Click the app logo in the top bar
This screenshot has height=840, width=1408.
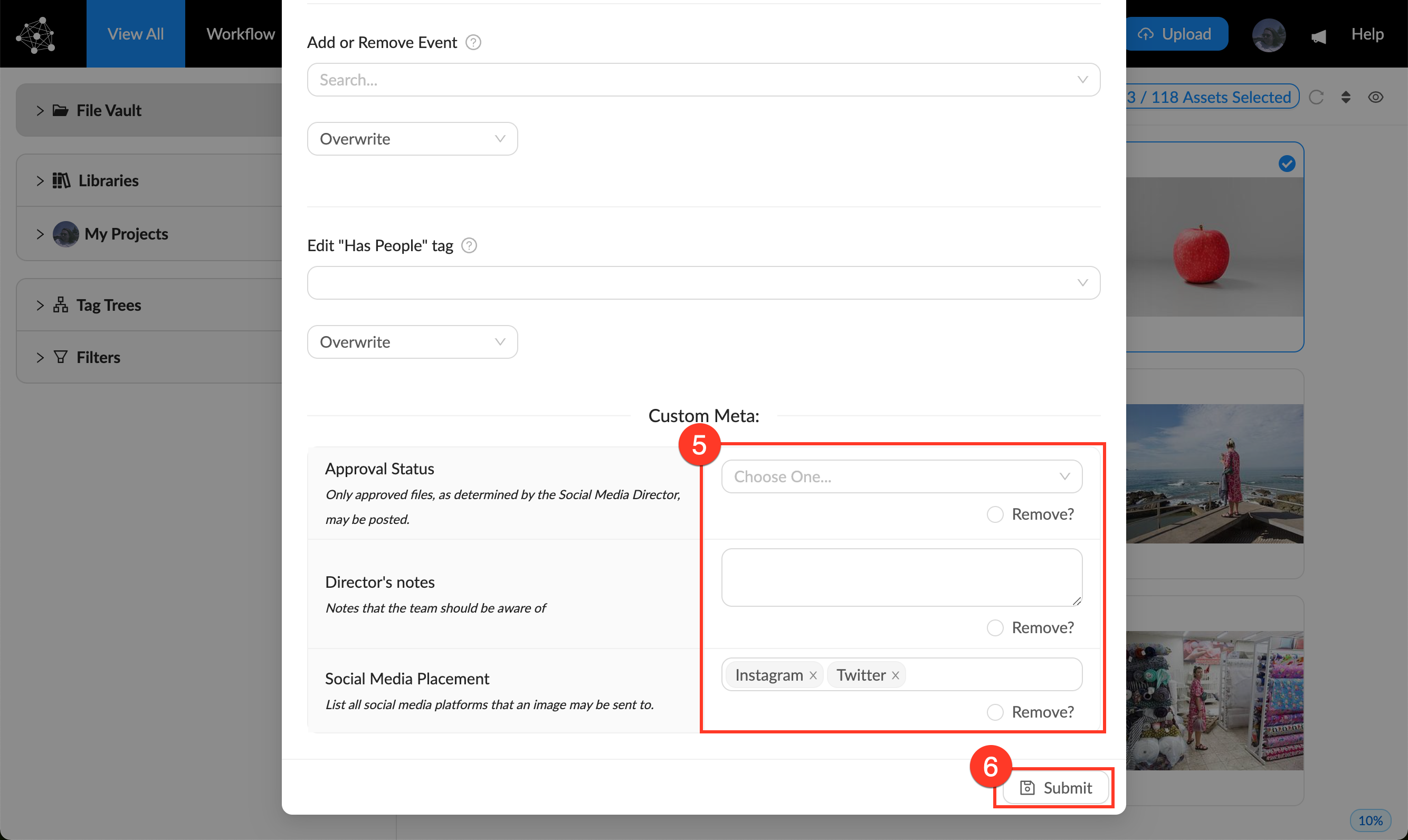[x=36, y=35]
